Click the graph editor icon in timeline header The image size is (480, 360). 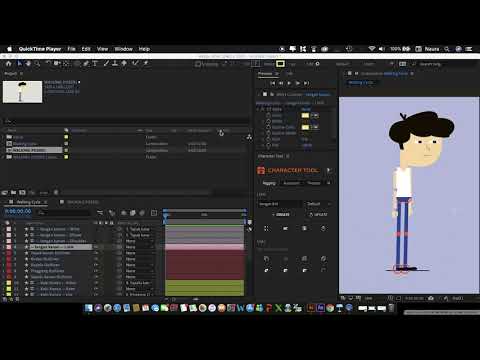[154, 213]
